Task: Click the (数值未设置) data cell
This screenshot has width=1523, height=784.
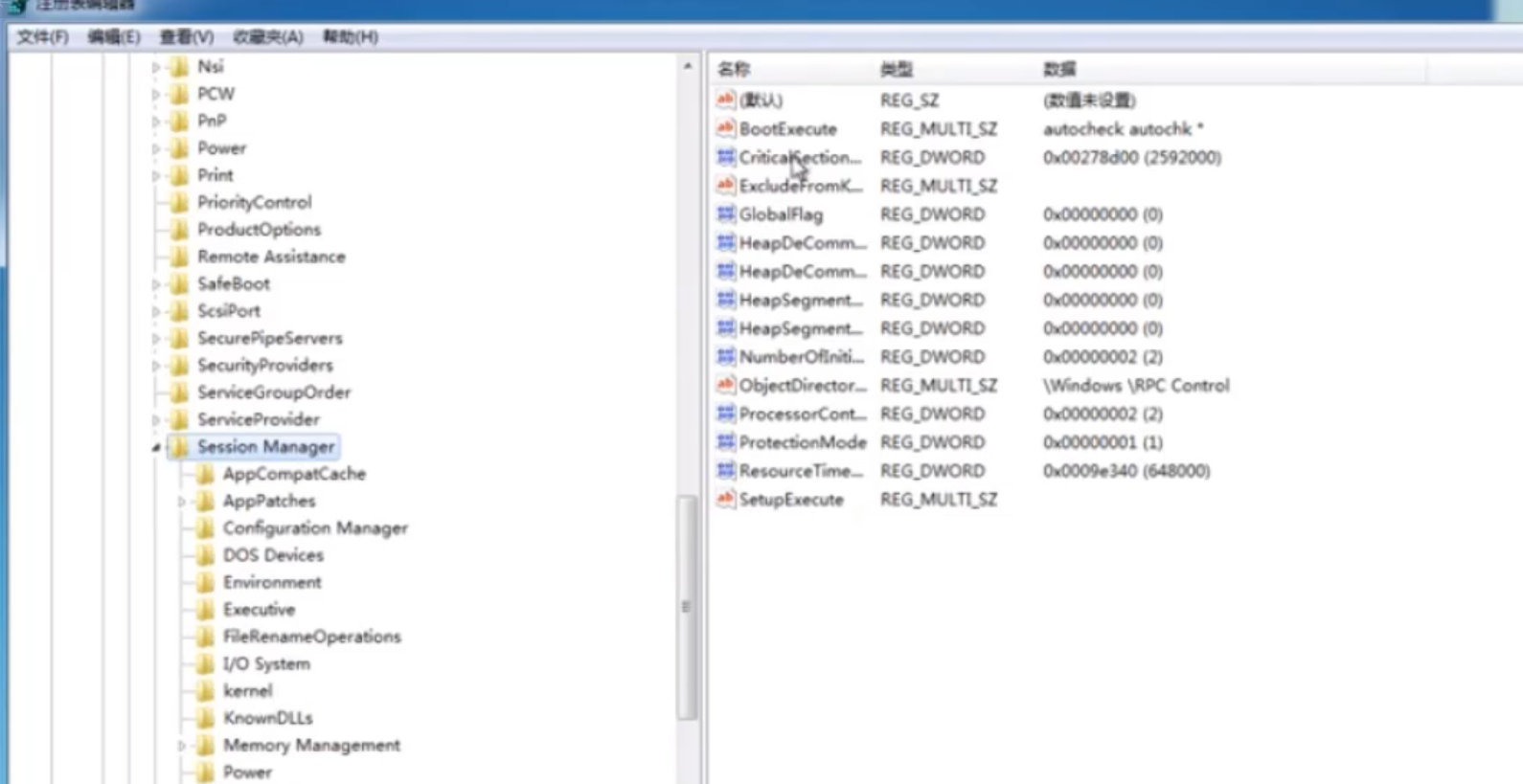Action: tap(1089, 100)
